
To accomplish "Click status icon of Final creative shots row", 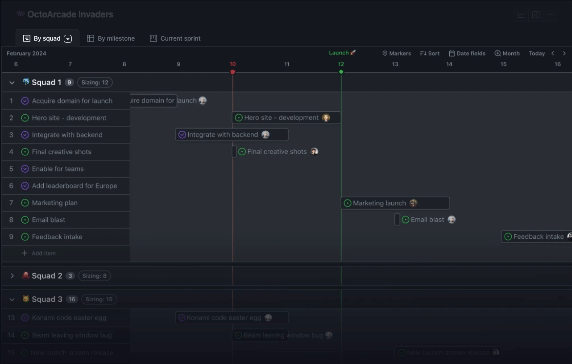I will click(25, 152).
